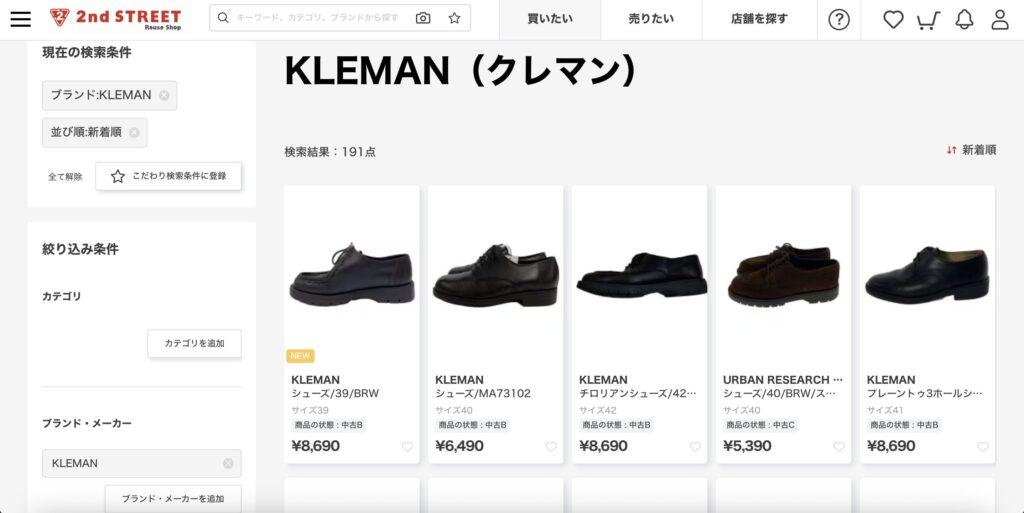Image resolution: width=1024 pixels, height=513 pixels.
Task: Open the 新着順 sort dropdown
Action: click(971, 150)
